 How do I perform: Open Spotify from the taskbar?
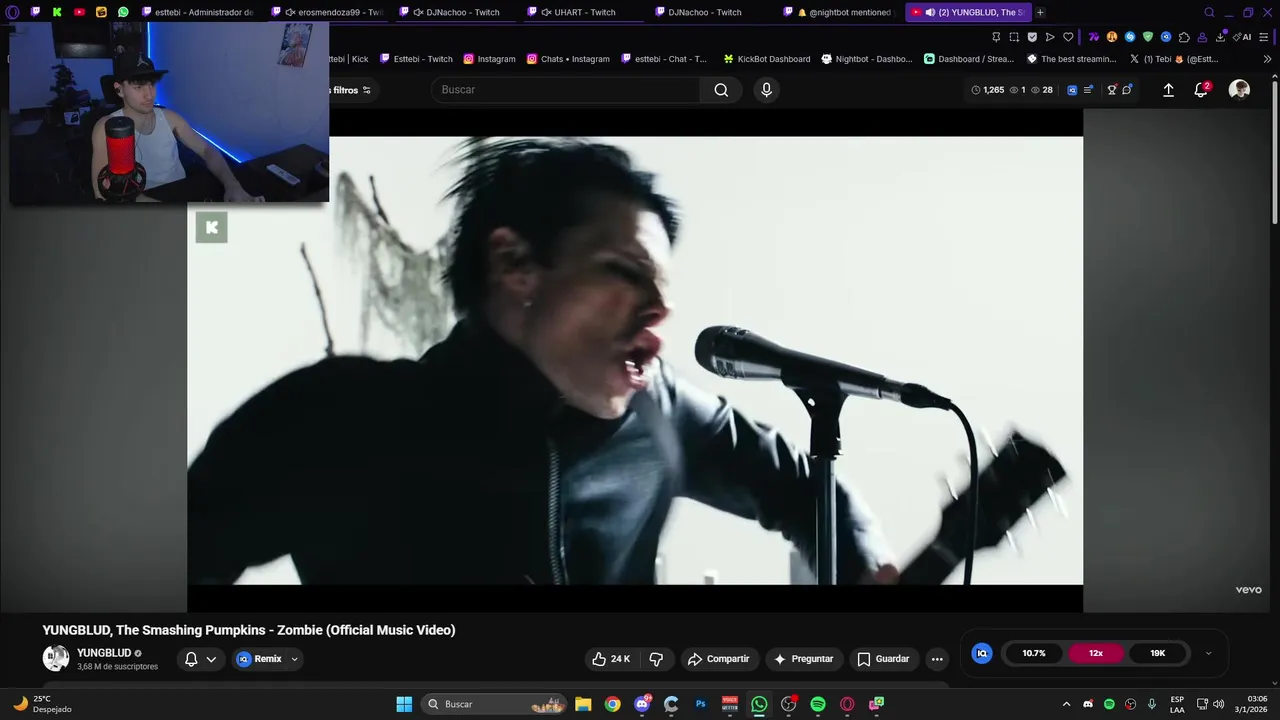818,704
